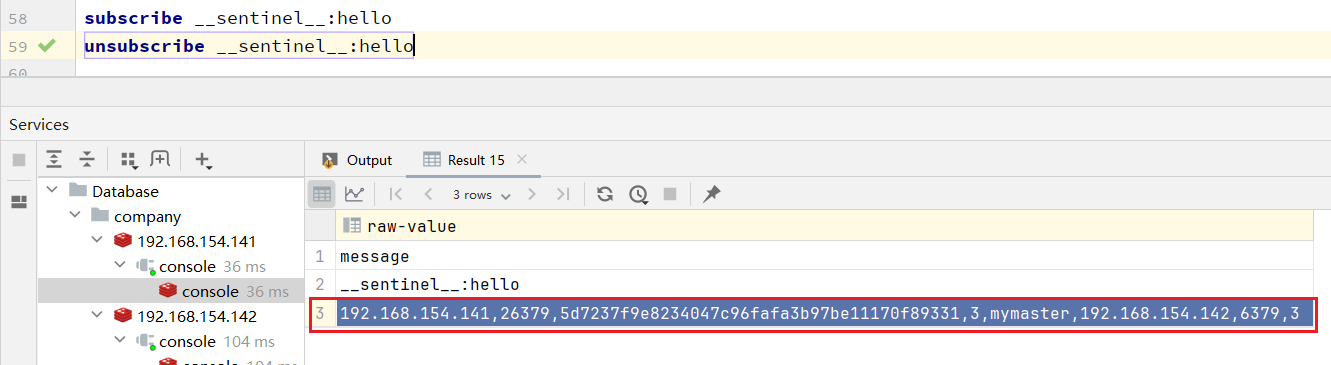Switch to table grid view
This screenshot has width=1331, height=365.
(322, 194)
